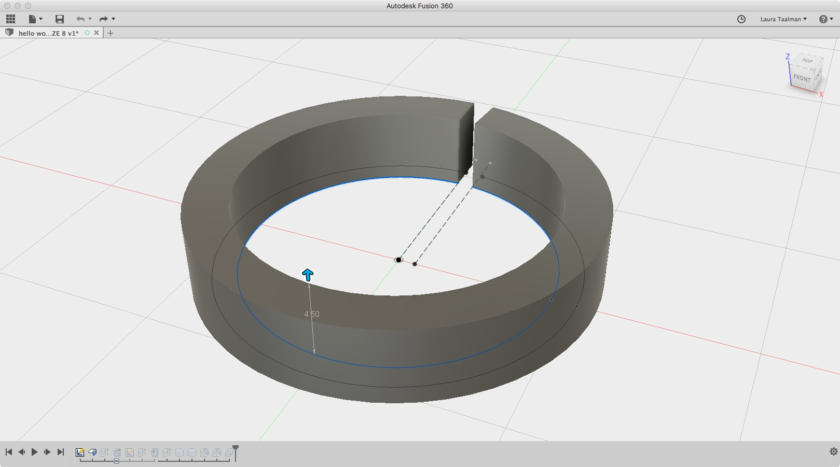840x467 pixels.
Task: Undo the last action
Action: pyautogui.click(x=80, y=19)
